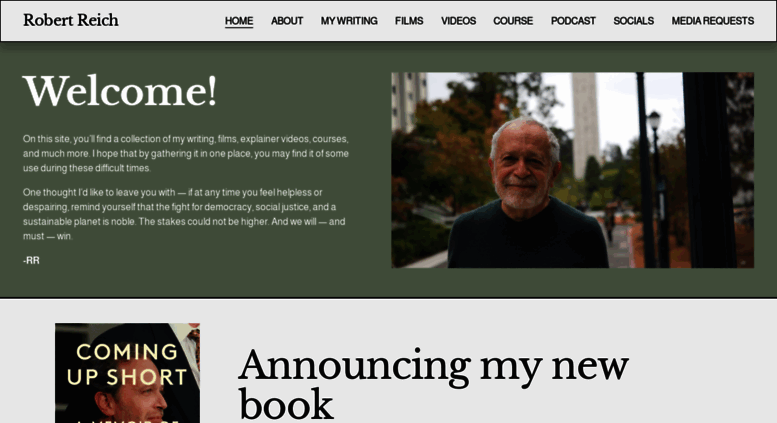Navigate to VIDEOS page

(458, 21)
